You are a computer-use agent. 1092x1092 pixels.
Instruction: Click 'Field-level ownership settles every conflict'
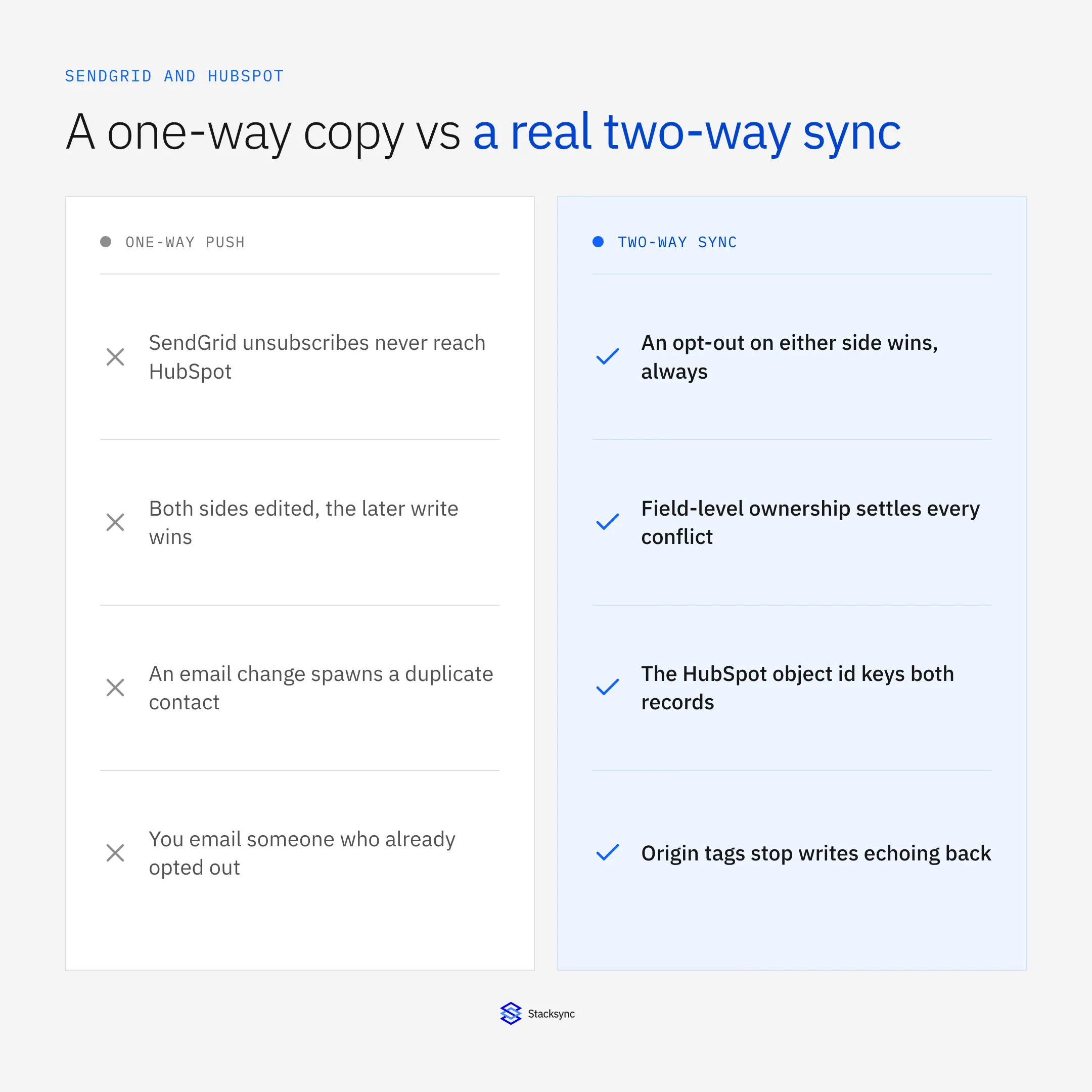pos(810,522)
